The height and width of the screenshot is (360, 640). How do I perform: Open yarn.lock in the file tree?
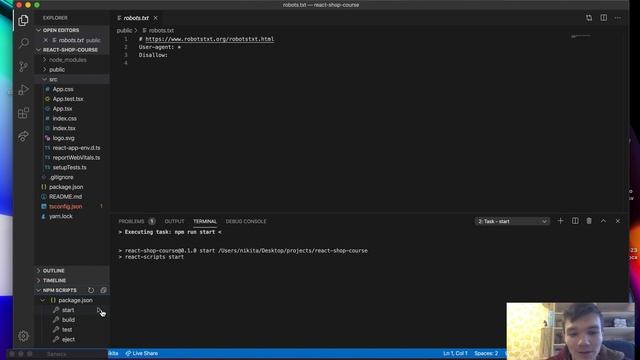(60, 216)
